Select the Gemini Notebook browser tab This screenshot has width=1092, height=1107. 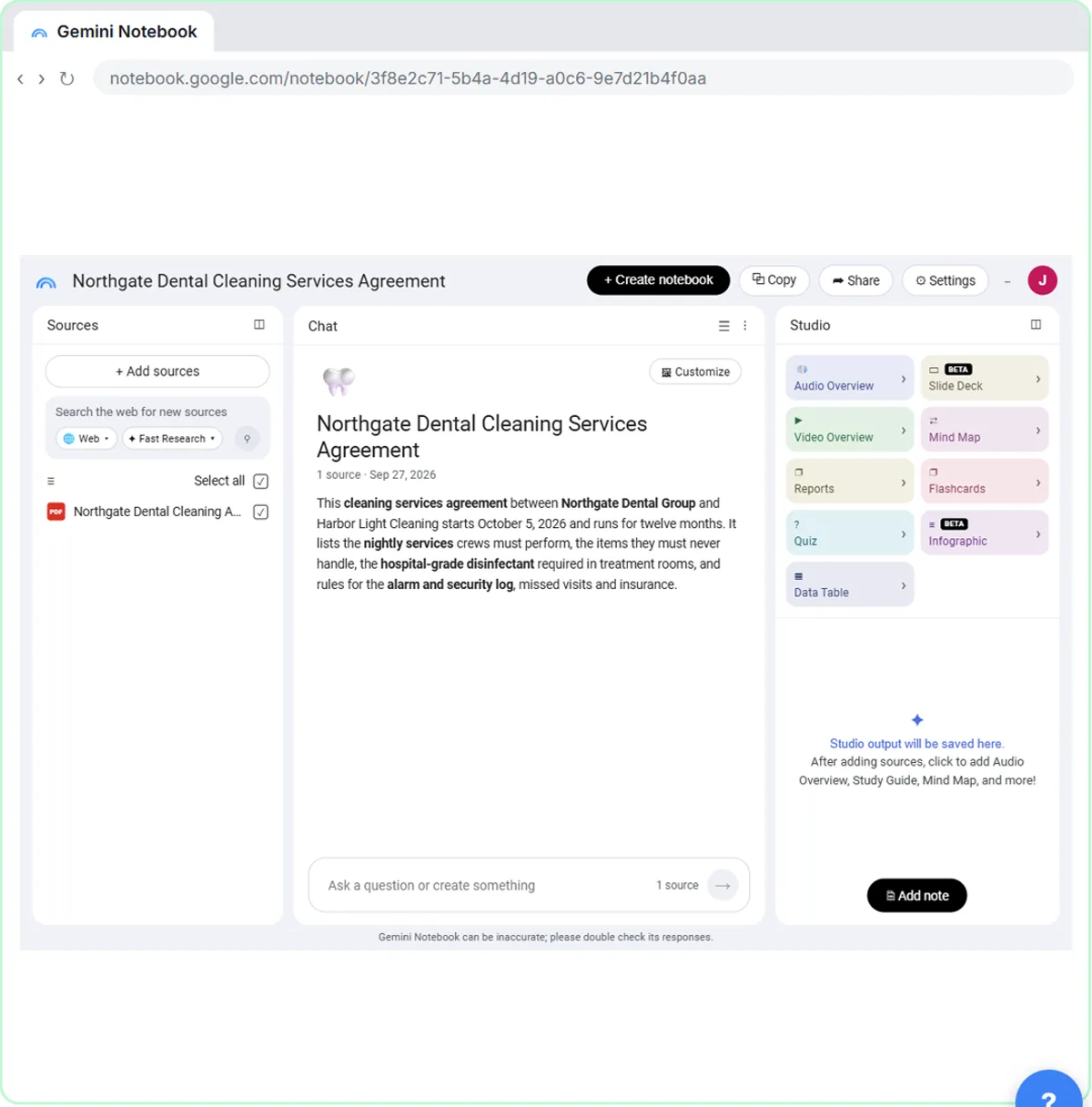(114, 32)
